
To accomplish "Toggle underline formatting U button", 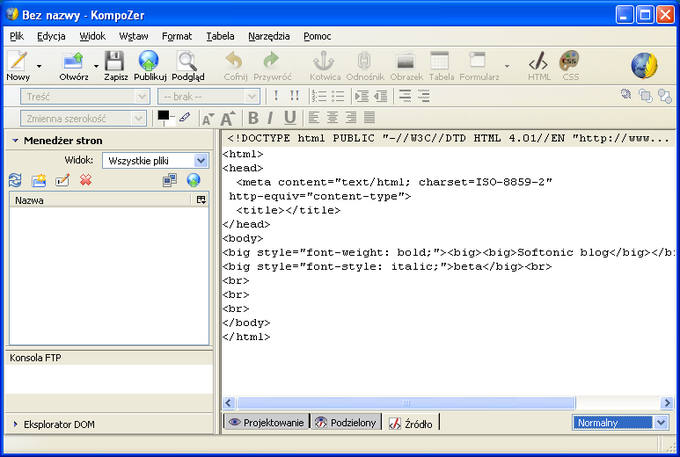I will coord(290,118).
